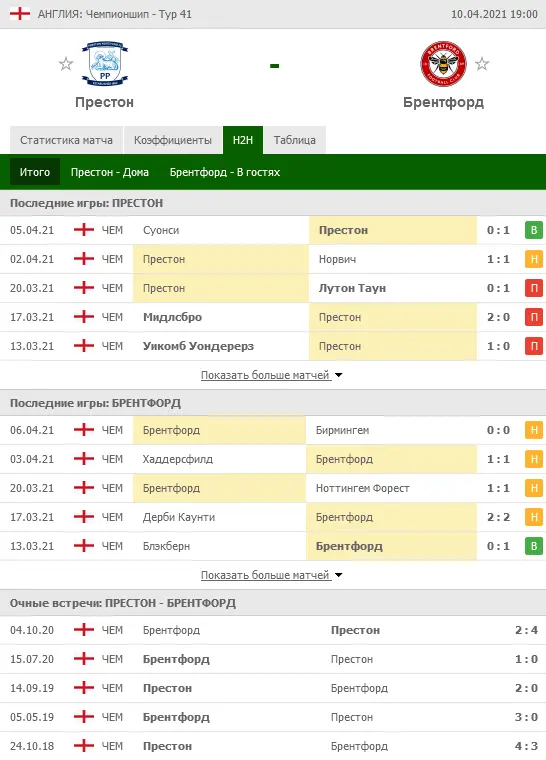Click the England flag in header
Image resolution: width=546 pixels, height=760 pixels.
pyautogui.click(x=20, y=14)
